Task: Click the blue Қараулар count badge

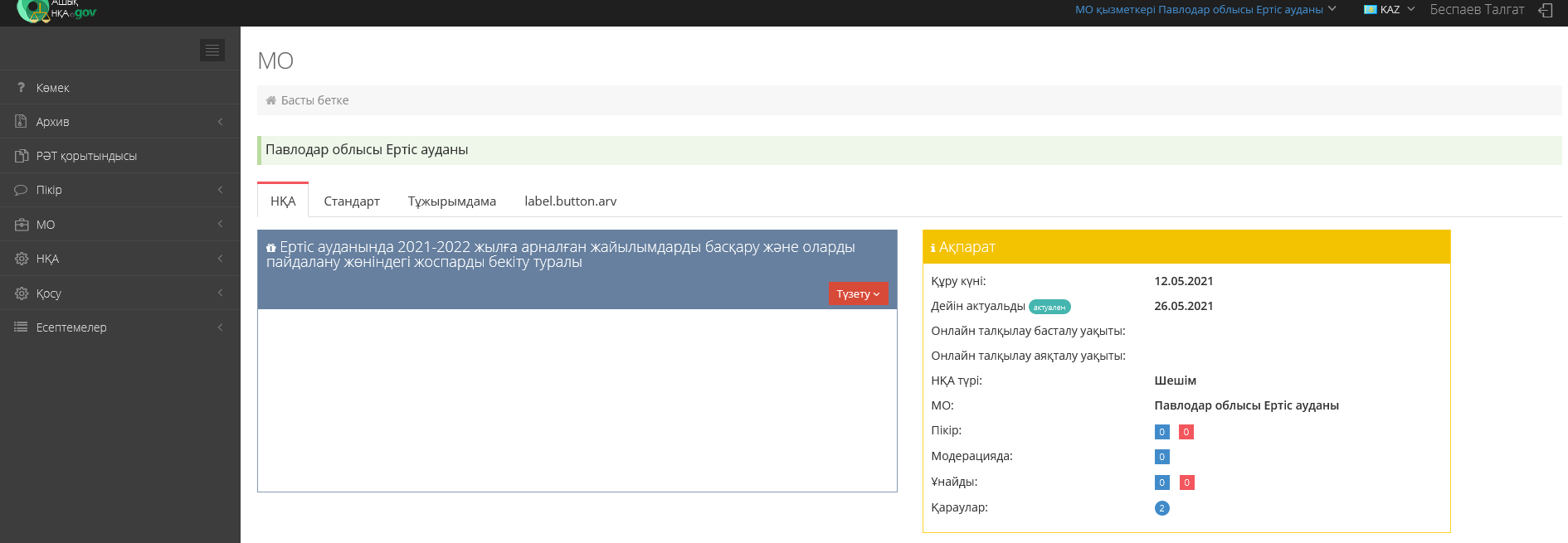Action: coord(1162,508)
